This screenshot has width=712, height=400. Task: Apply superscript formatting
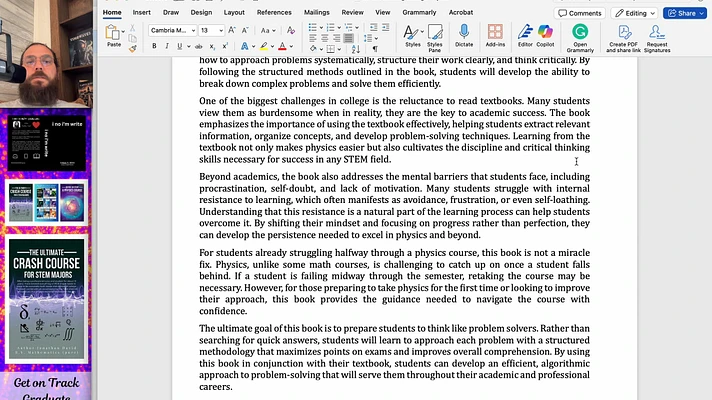click(225, 46)
